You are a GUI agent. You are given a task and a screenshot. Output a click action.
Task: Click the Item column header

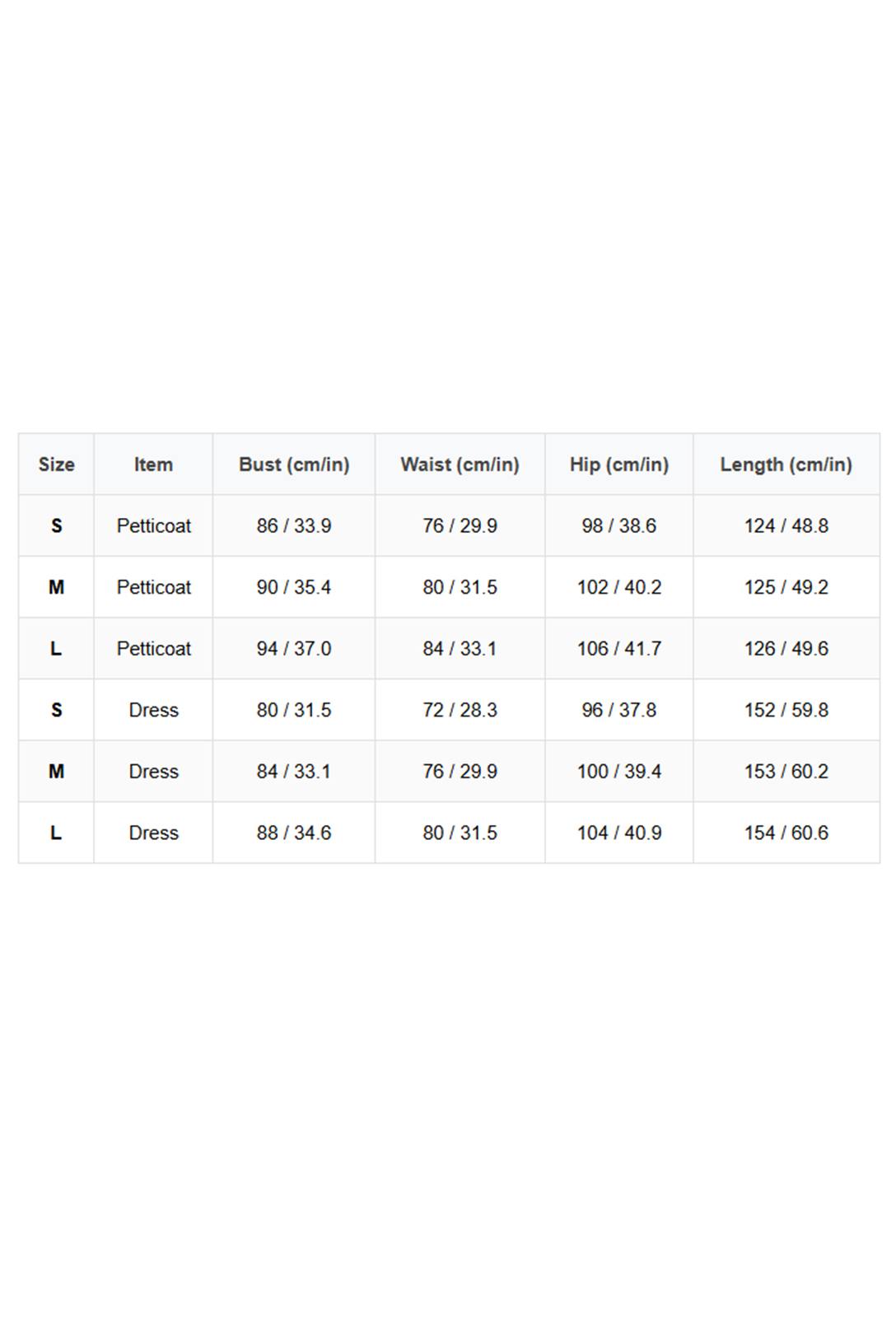click(x=153, y=464)
